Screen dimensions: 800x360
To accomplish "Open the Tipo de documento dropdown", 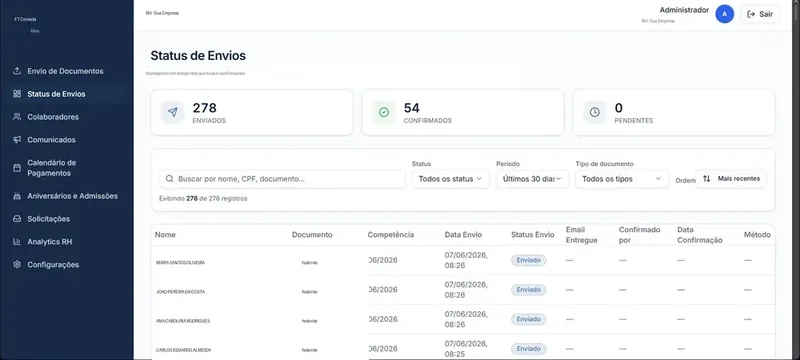I will pos(622,179).
